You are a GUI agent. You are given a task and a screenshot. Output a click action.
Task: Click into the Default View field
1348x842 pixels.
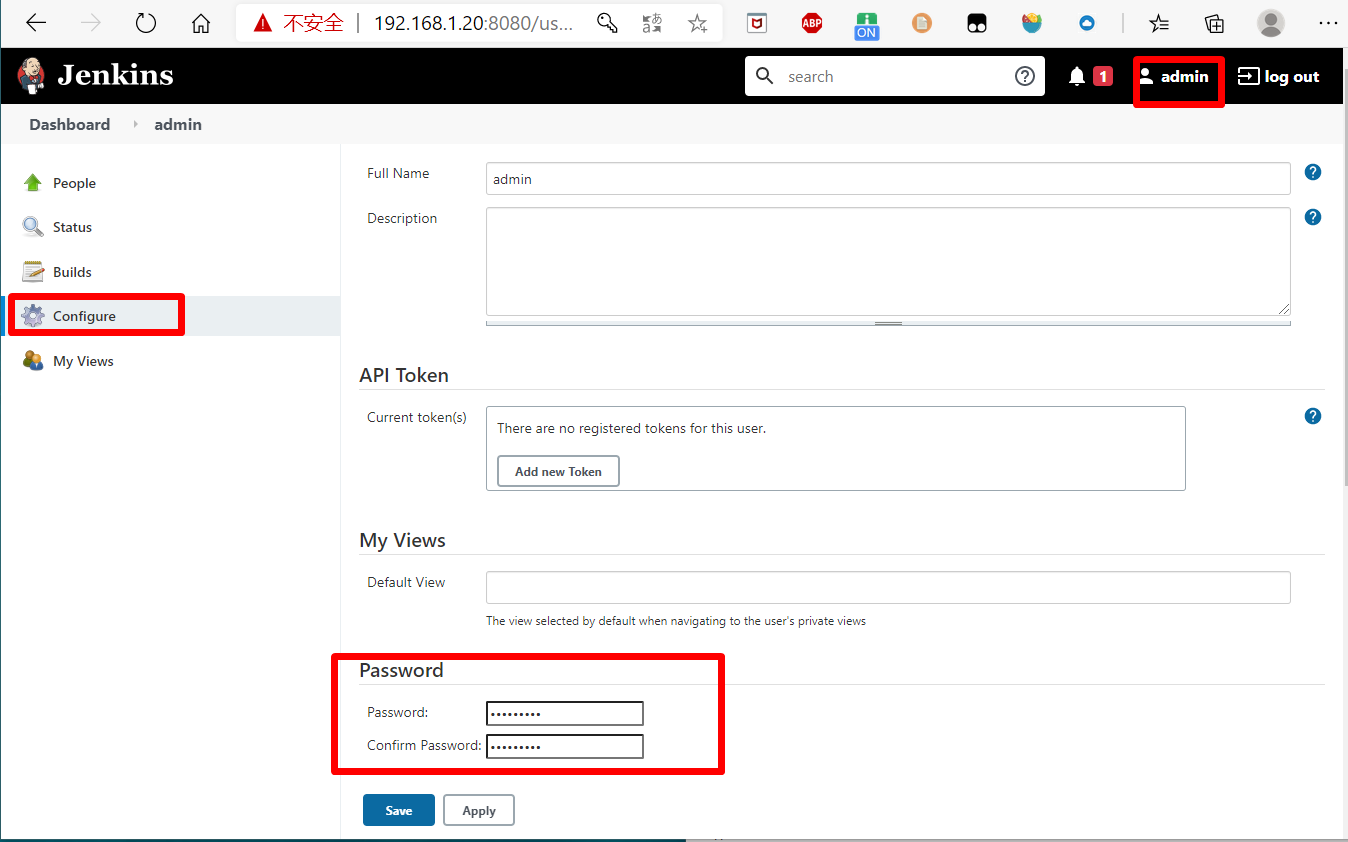(888, 588)
